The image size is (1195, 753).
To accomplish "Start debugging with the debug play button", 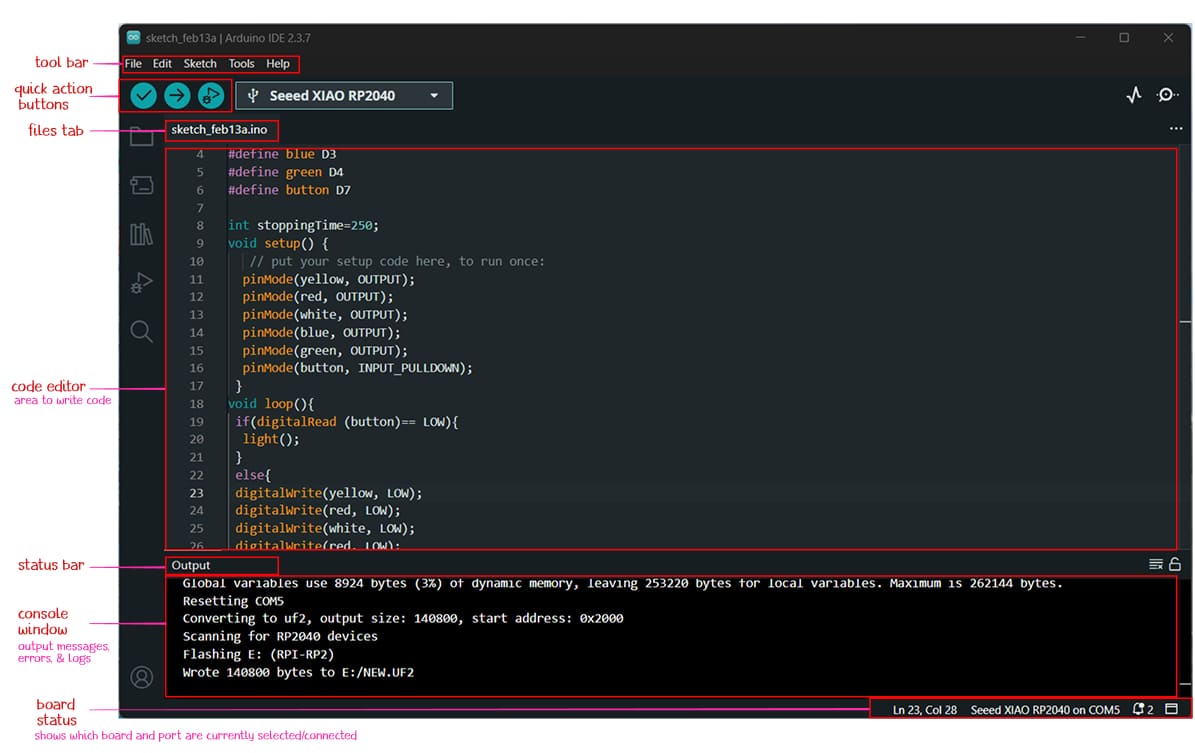I will click(210, 95).
